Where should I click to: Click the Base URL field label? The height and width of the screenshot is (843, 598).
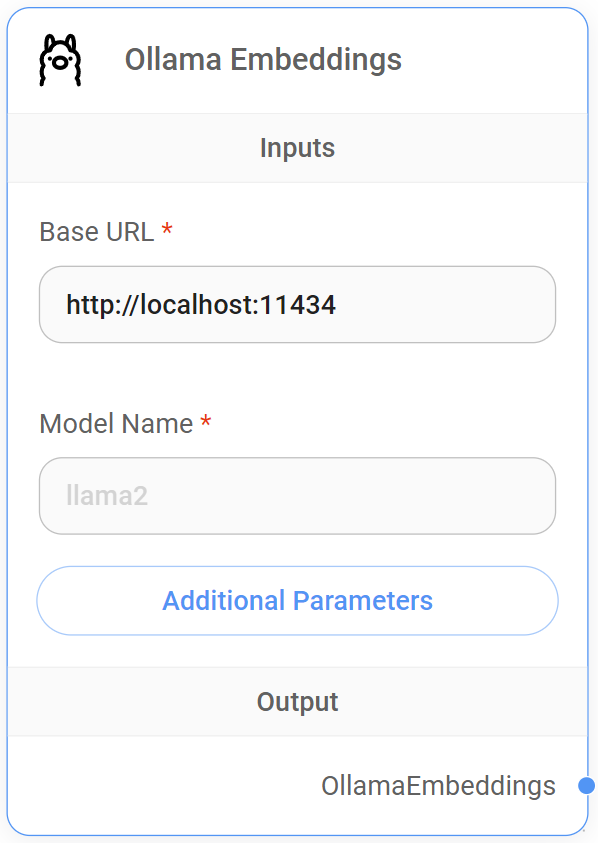pos(98,231)
